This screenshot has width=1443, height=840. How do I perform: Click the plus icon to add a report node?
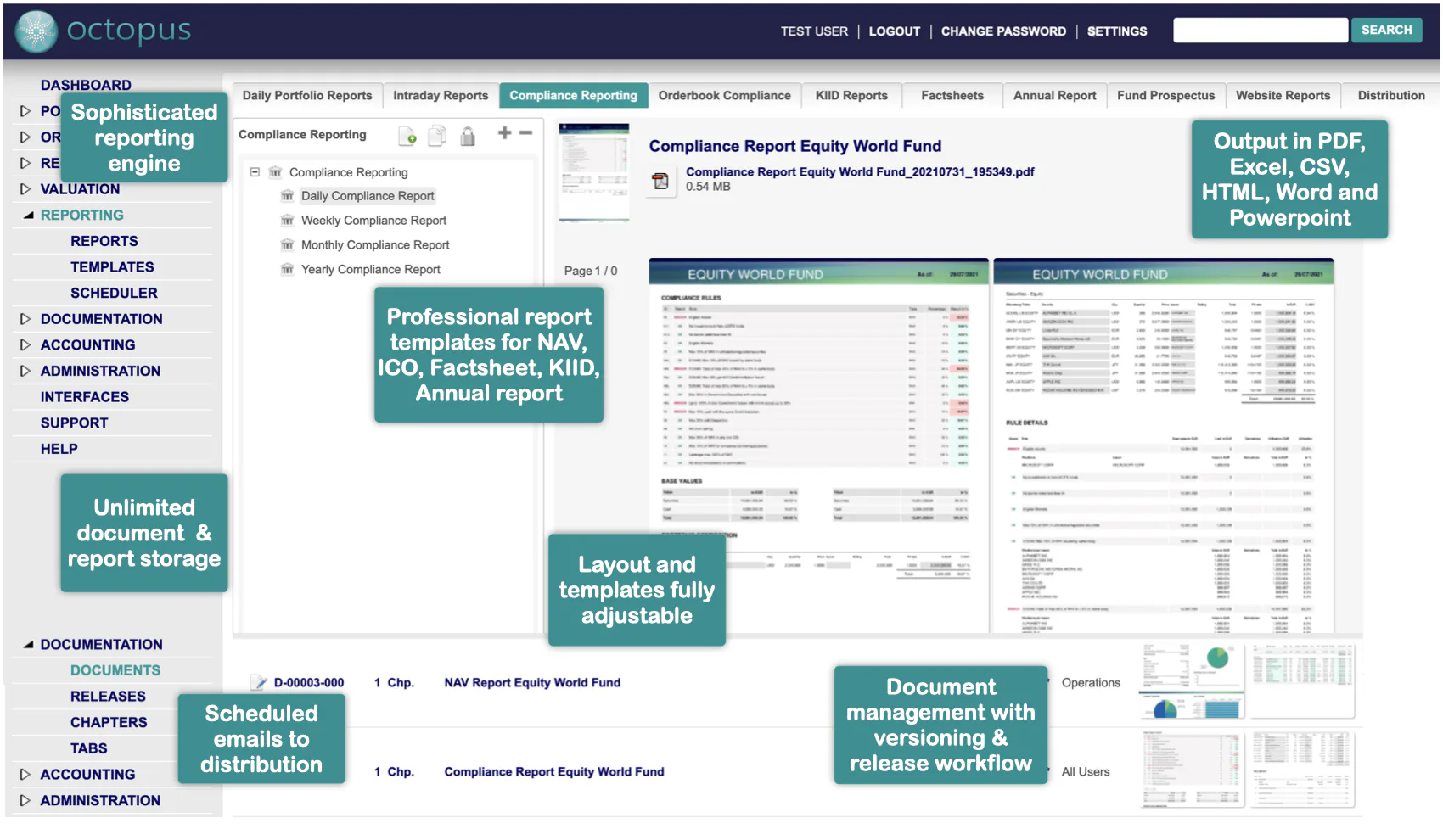click(503, 132)
